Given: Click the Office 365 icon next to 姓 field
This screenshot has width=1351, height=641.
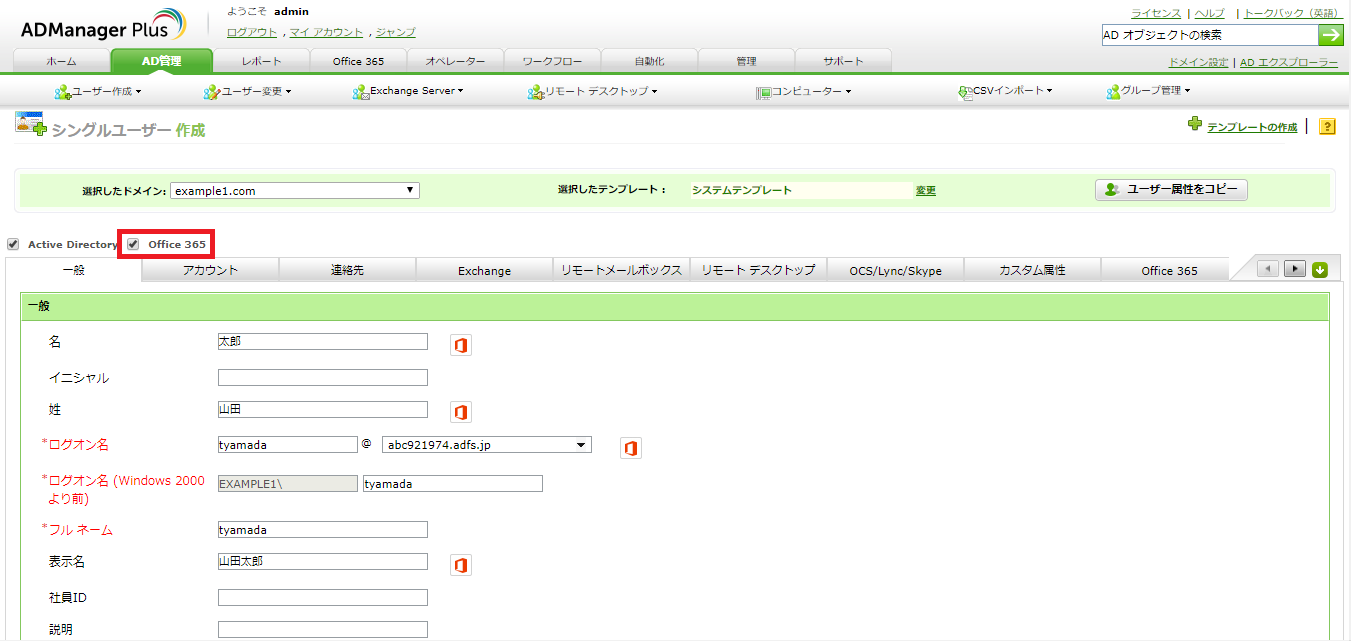Looking at the screenshot, I should (460, 411).
